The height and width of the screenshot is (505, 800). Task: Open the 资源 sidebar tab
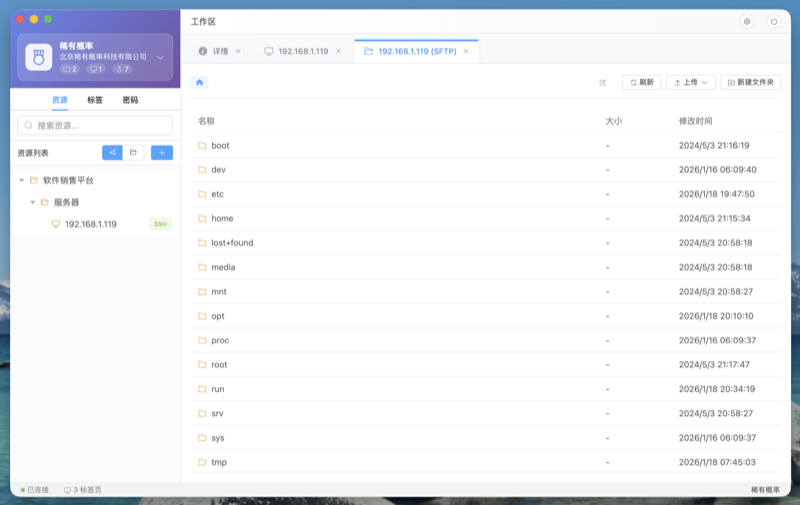pyautogui.click(x=60, y=100)
